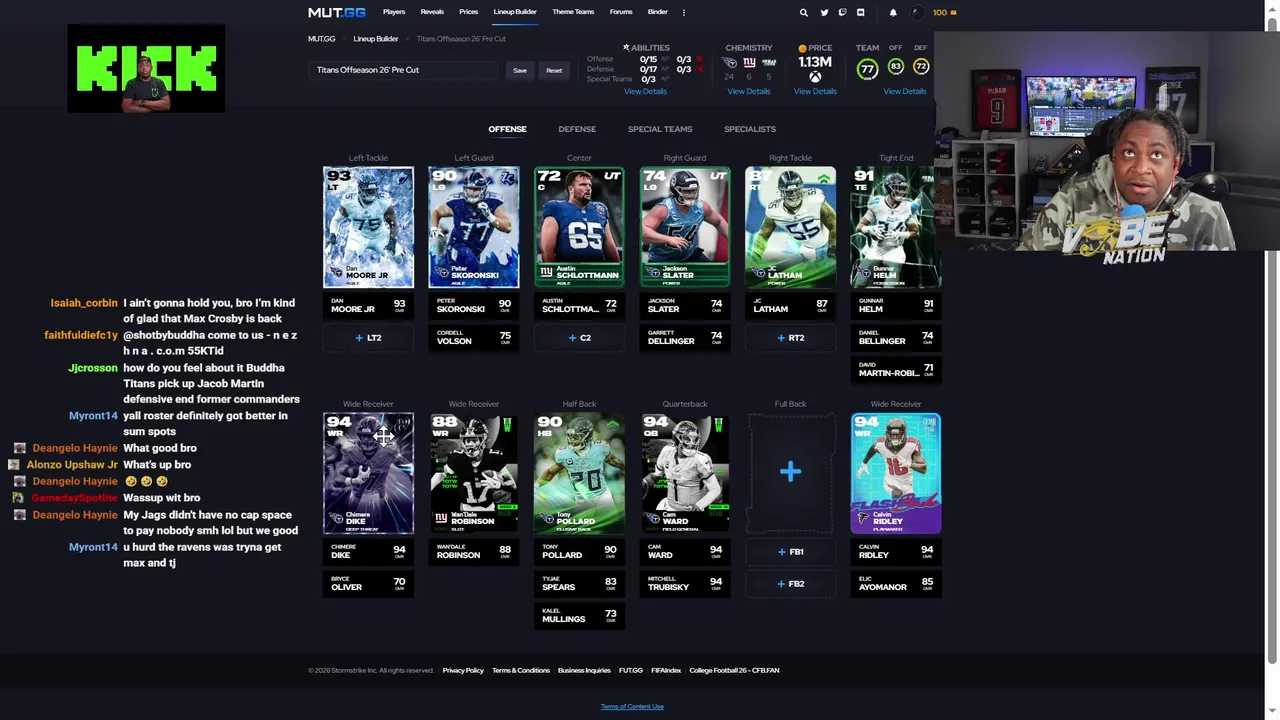The image size is (1280, 720).
Task: Click the Elic Ayomanor depth row
Action: 896,584
